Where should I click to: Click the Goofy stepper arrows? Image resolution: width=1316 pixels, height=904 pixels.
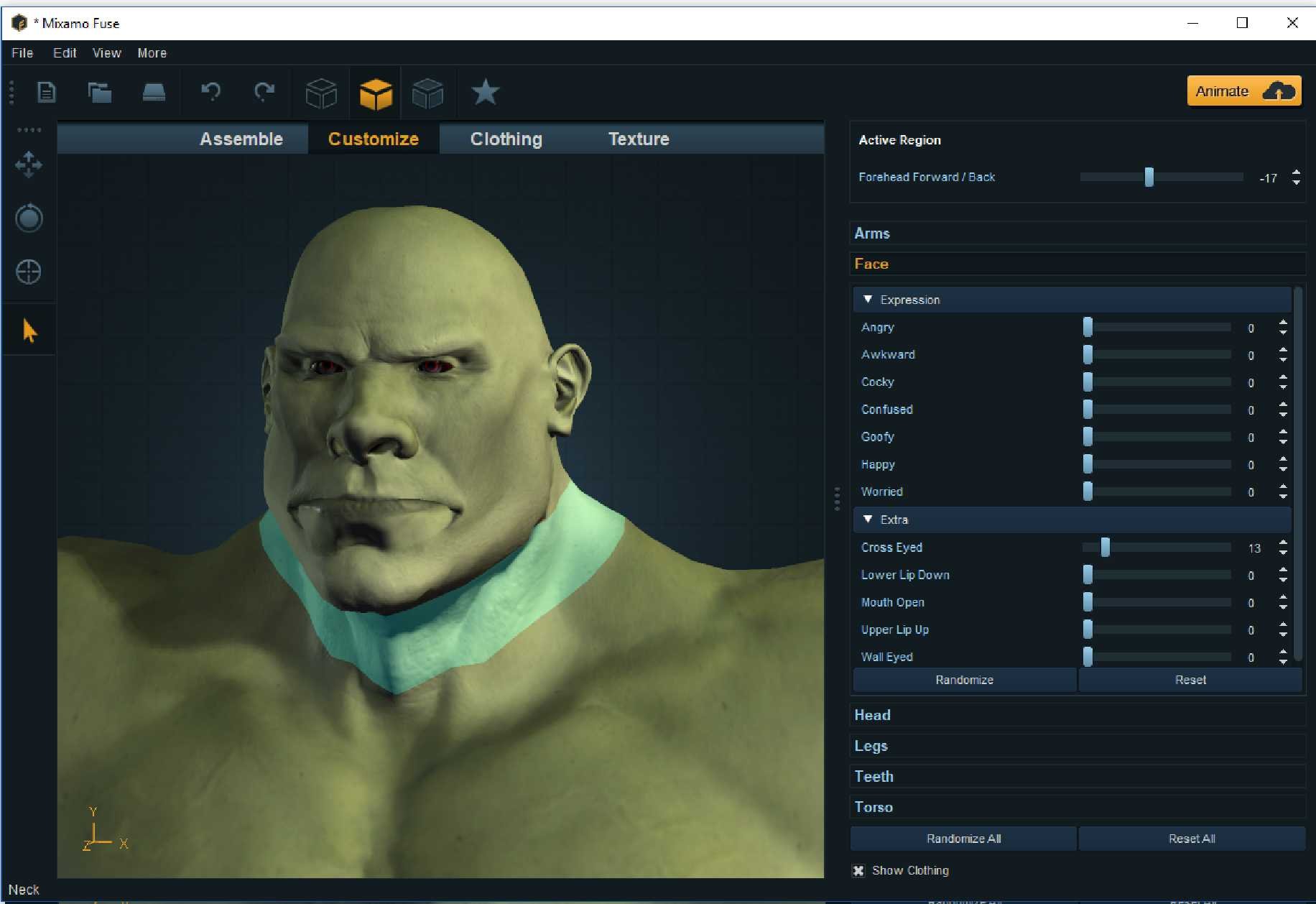click(1283, 437)
